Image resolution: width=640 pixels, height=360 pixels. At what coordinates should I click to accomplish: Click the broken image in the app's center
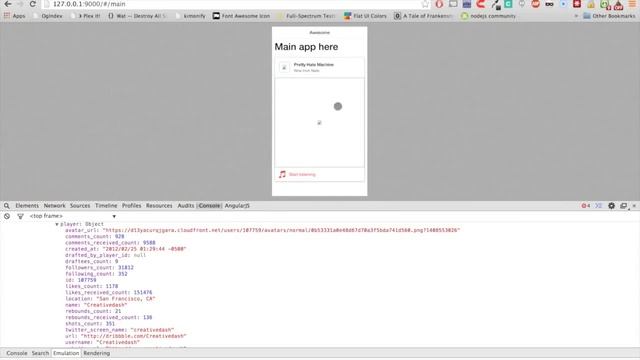pyautogui.click(x=319, y=122)
